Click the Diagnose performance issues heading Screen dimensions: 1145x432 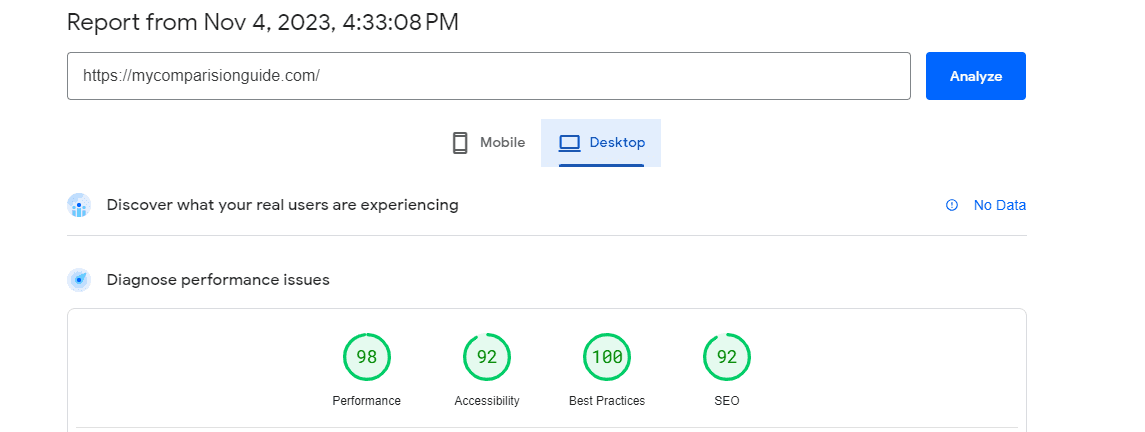(x=218, y=280)
